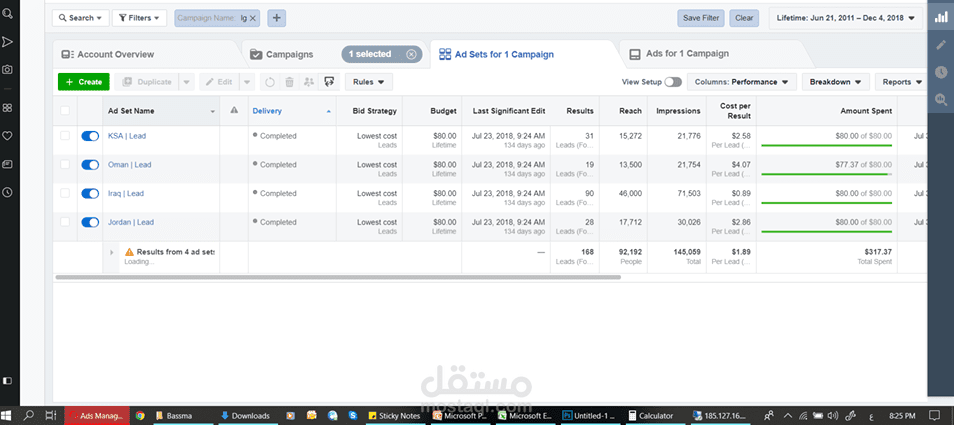This screenshot has height=425, width=954.
Task: Open the Edit button's dropdown arrow
Action: [247, 82]
